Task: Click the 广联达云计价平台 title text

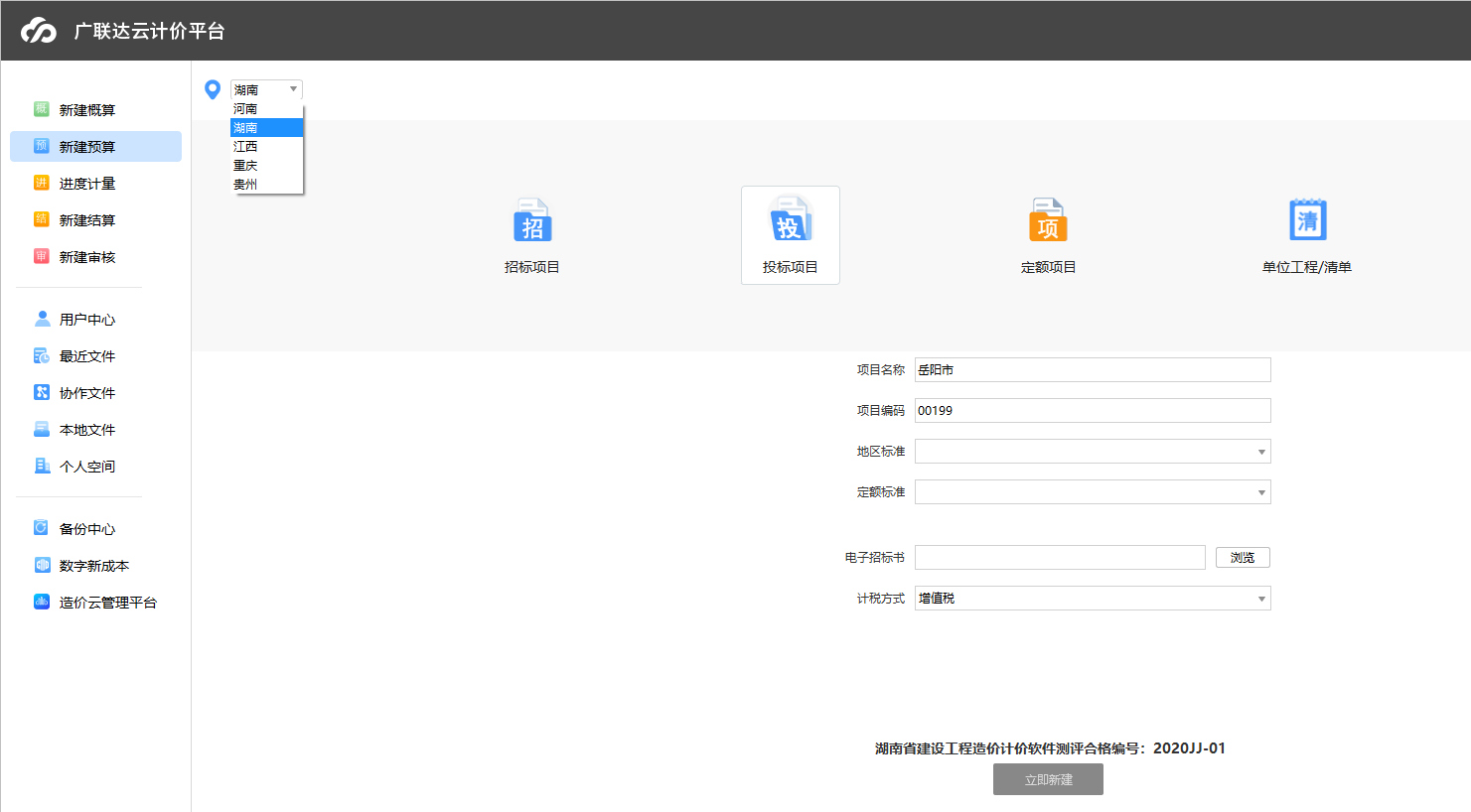Action: [150, 31]
